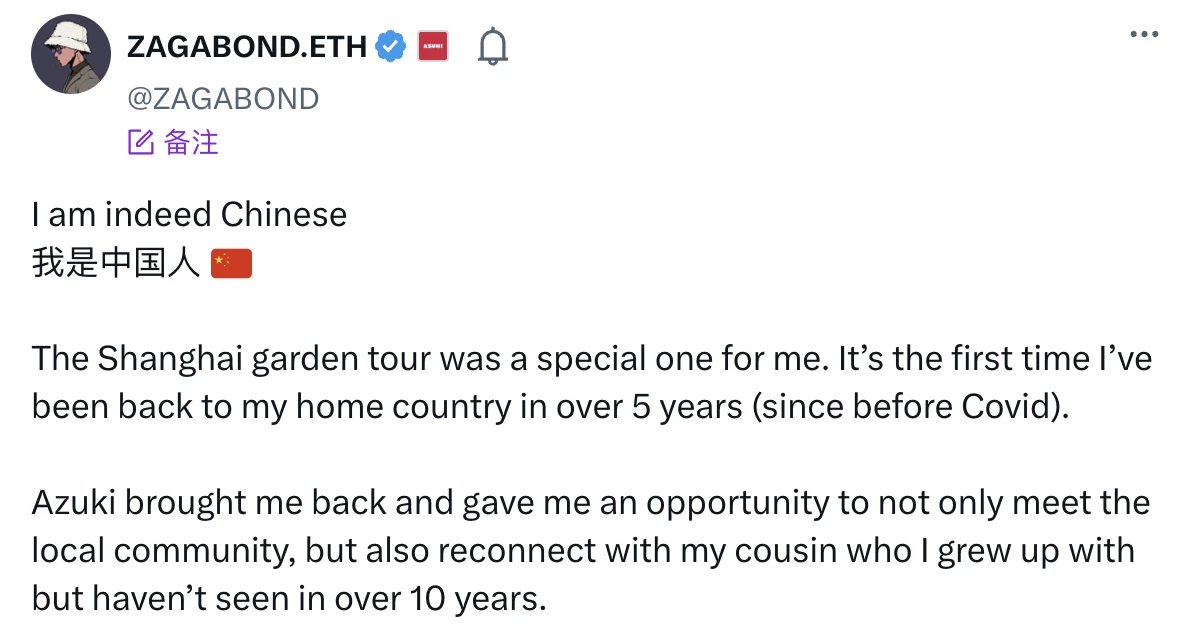Click the purple pencil note-edit icon
The image size is (1194, 634).
tap(140, 143)
